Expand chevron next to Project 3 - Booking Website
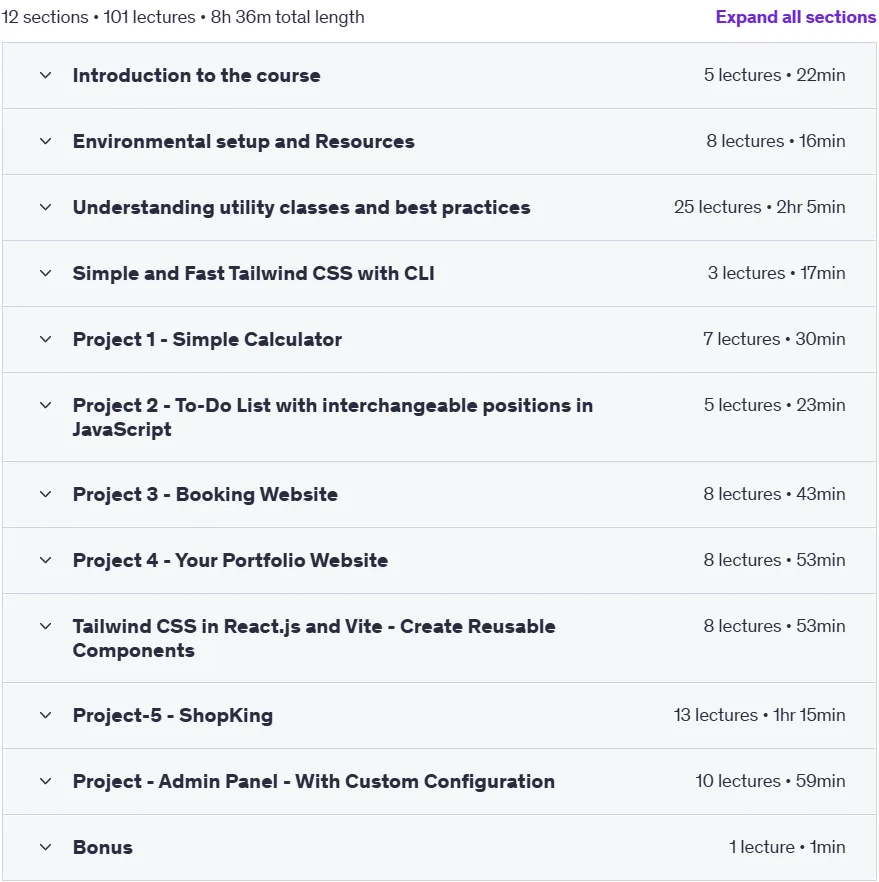The image size is (879, 882). pos(46,494)
